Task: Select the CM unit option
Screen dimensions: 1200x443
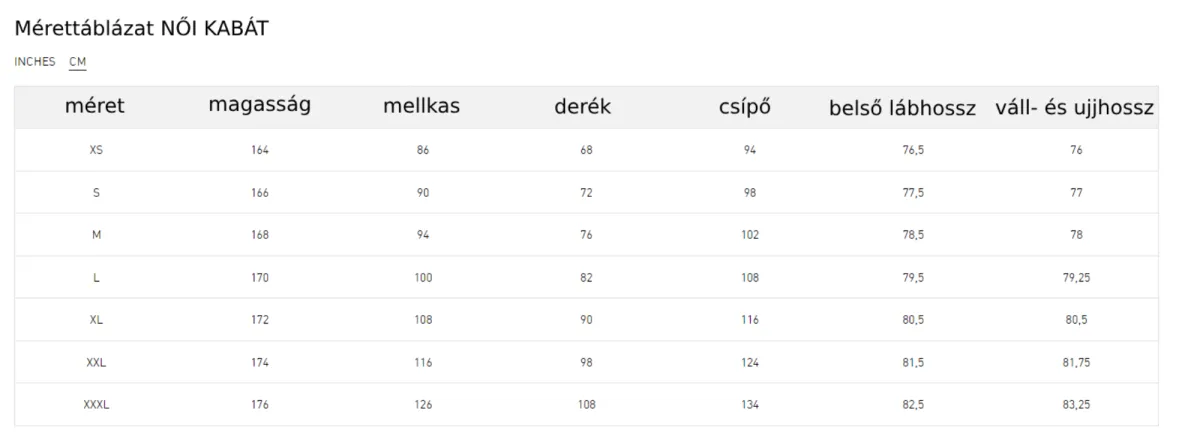Action: point(78,62)
